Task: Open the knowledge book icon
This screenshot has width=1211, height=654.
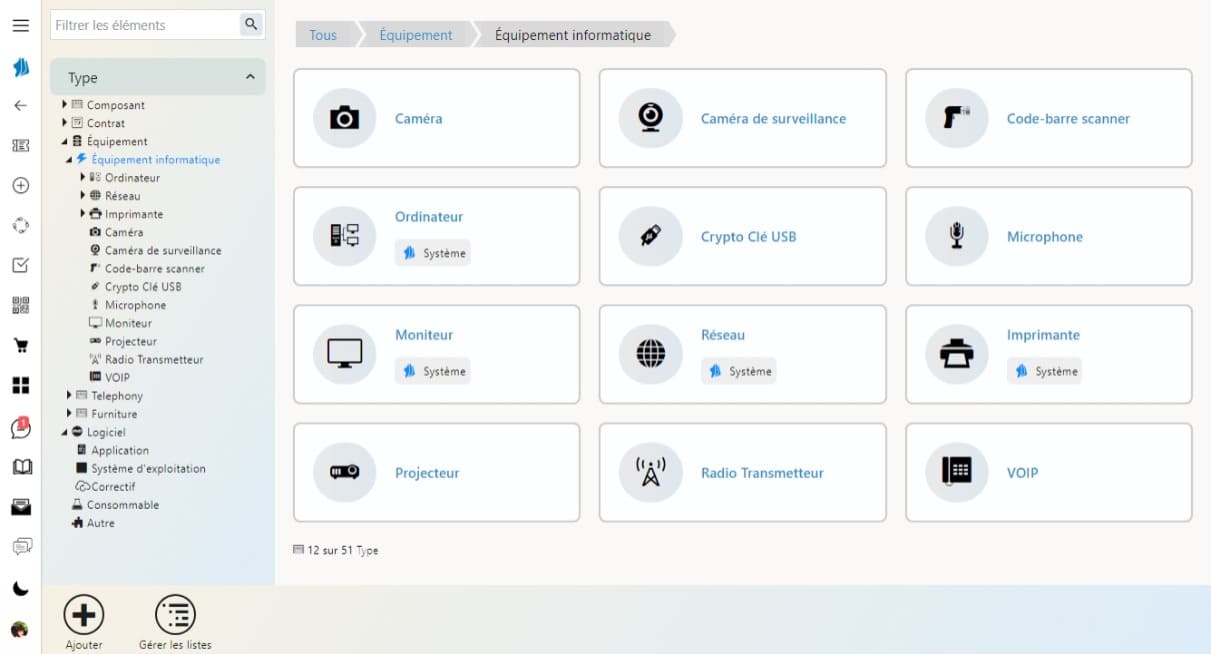Action: point(20,466)
